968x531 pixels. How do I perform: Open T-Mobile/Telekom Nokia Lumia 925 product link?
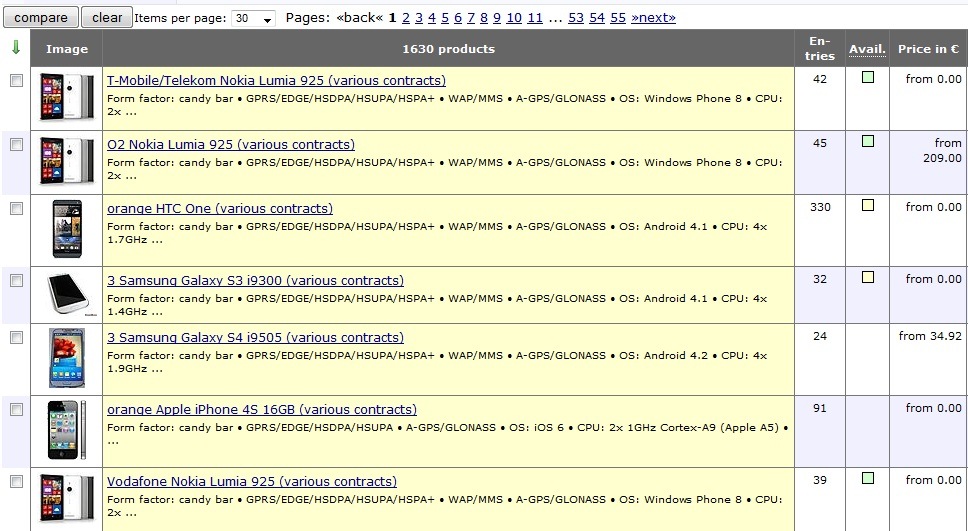point(276,80)
